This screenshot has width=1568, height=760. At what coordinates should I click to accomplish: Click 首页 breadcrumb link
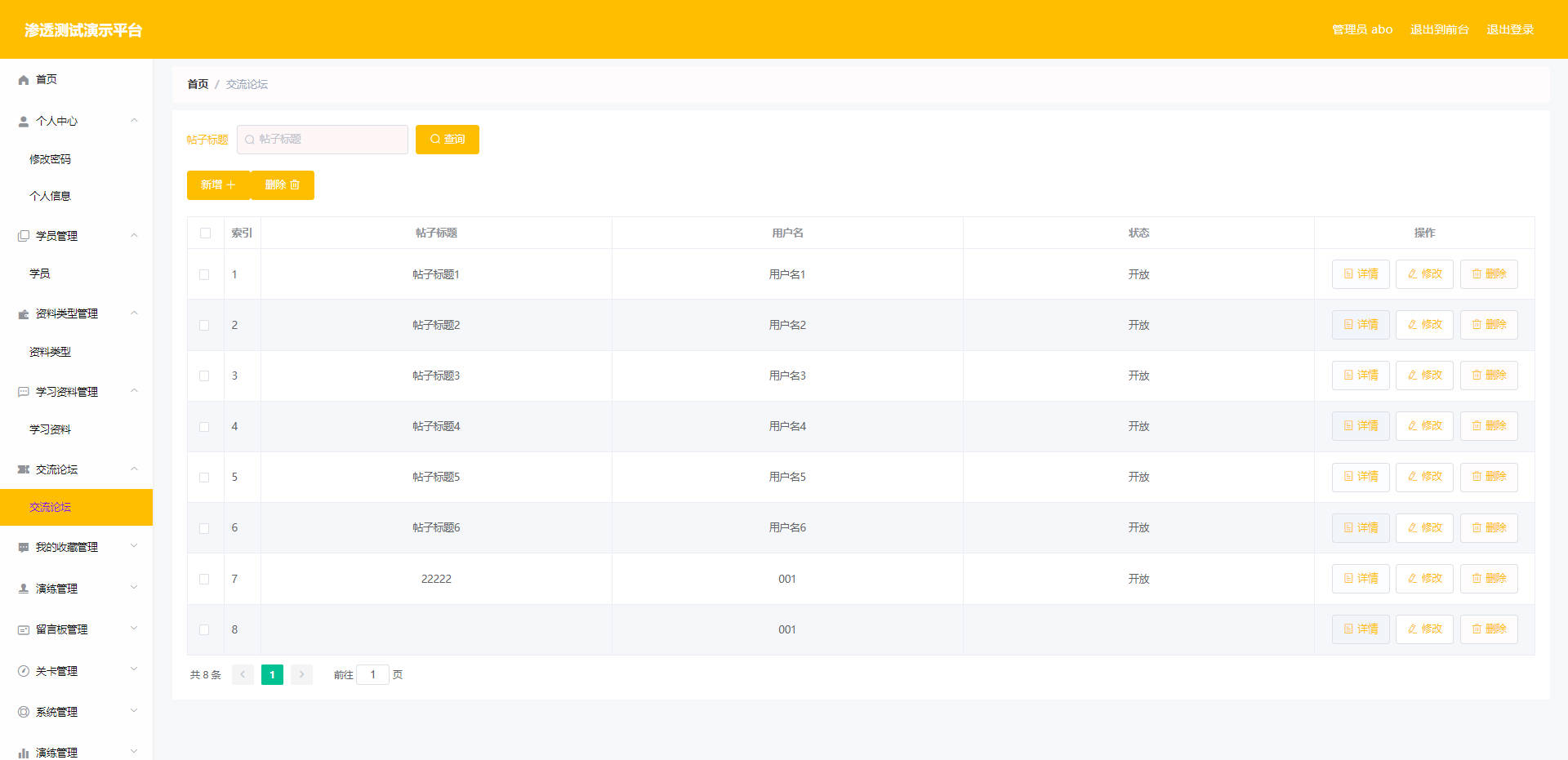198,84
